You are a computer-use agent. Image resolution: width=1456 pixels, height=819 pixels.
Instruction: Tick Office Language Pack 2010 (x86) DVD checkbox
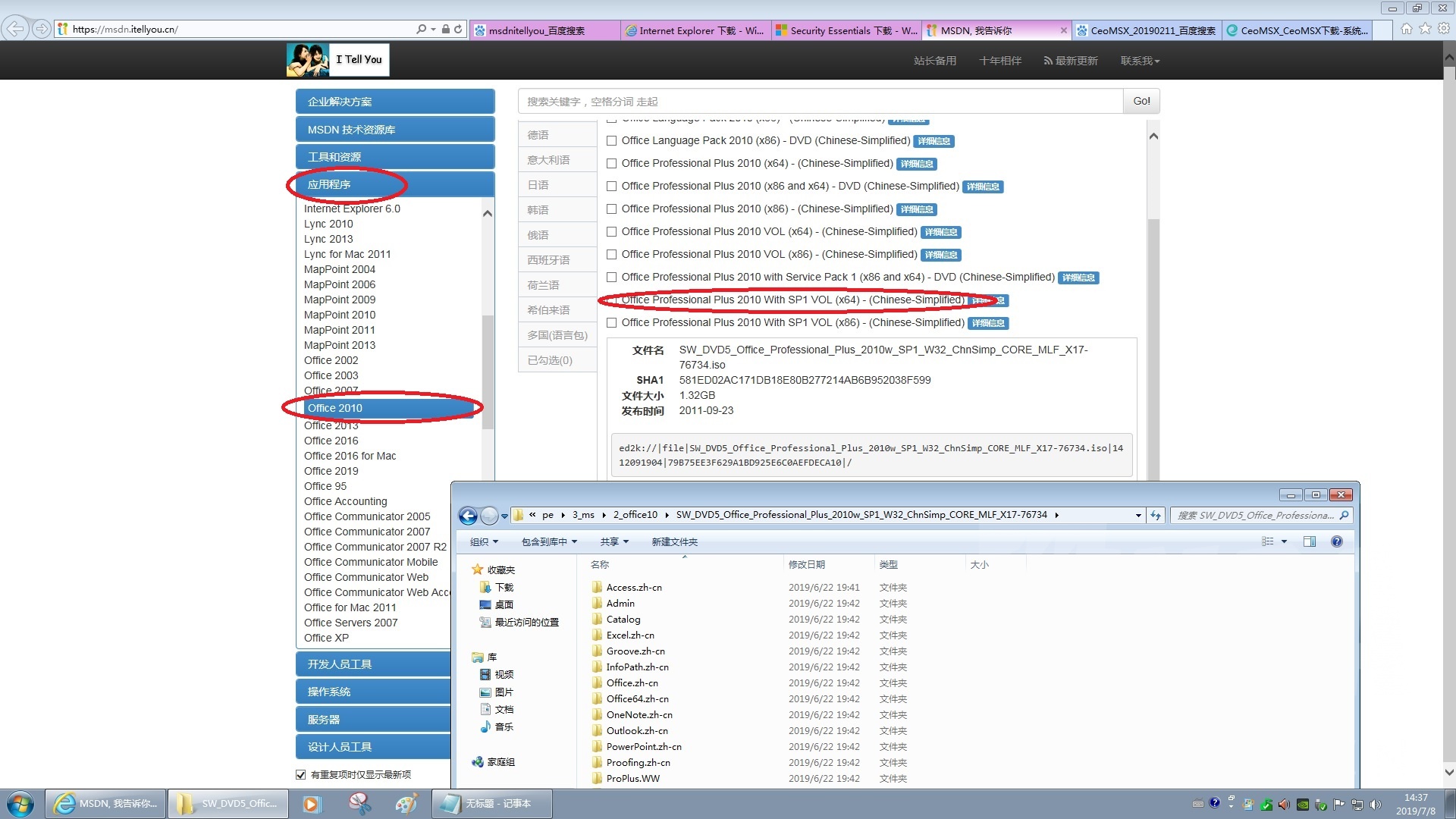[611, 141]
